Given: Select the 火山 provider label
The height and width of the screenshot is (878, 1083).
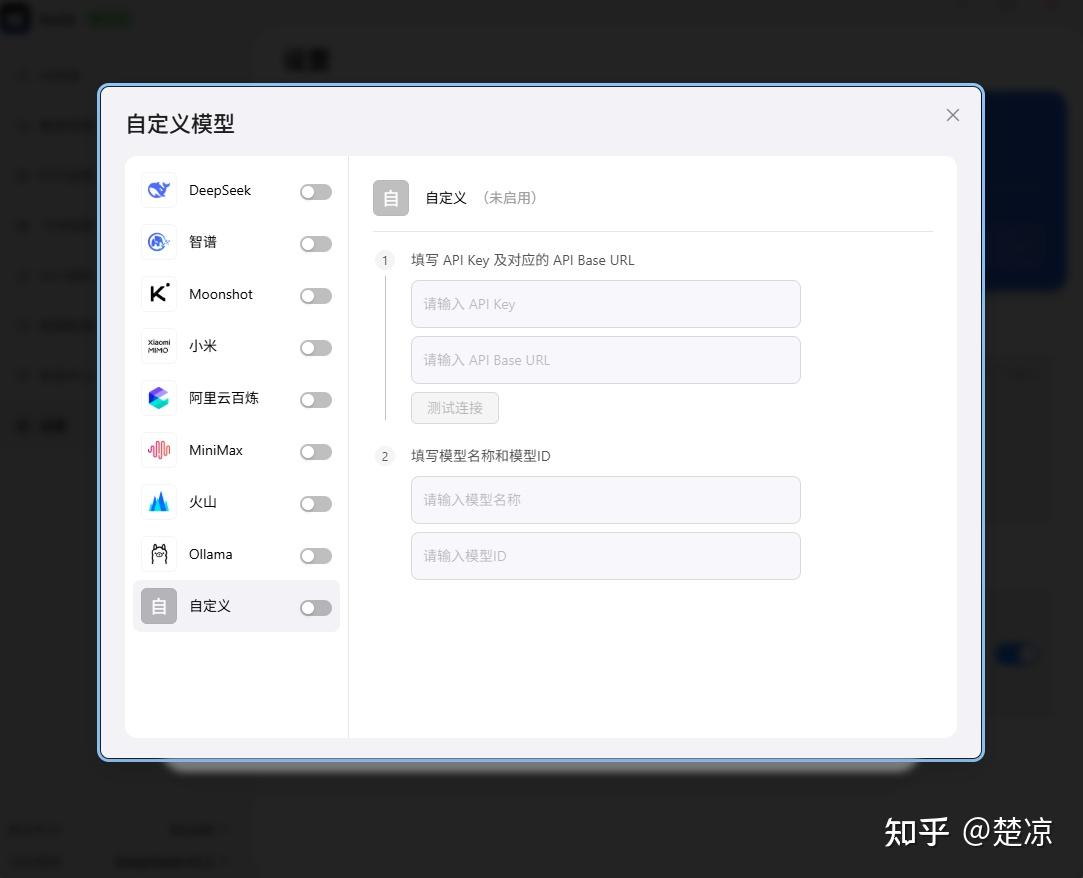Looking at the screenshot, I should pos(202,502).
